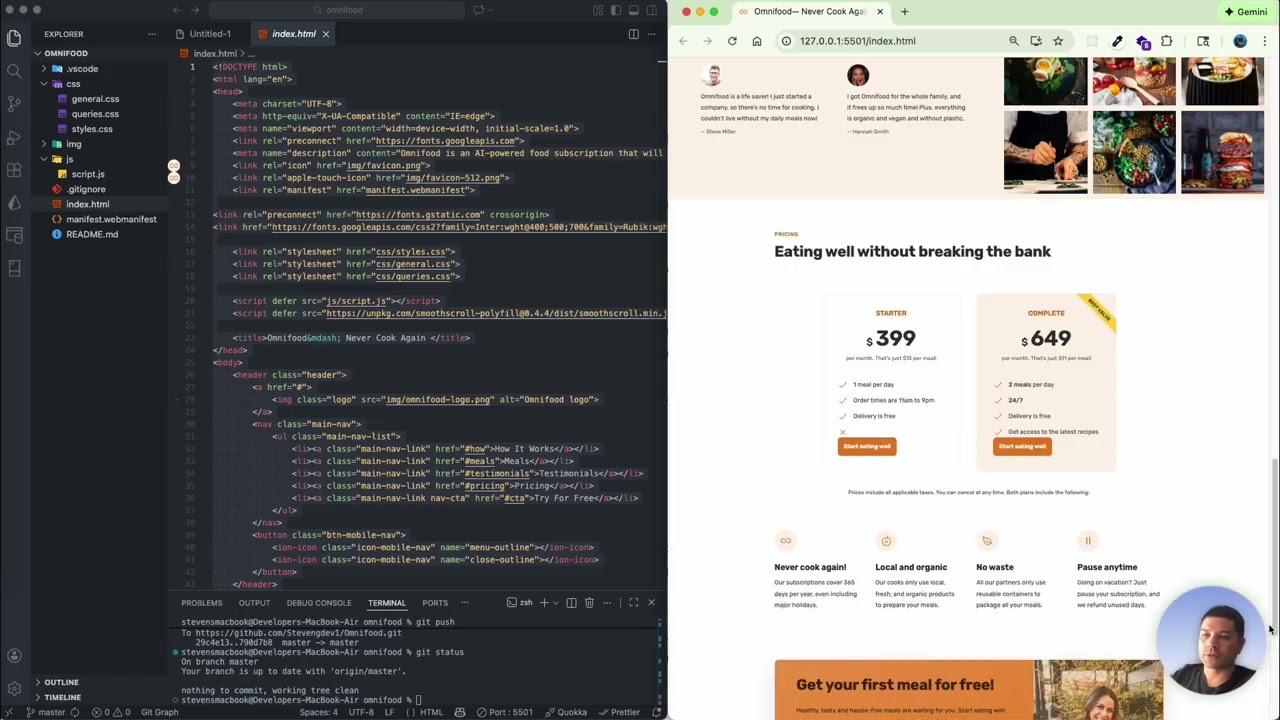Maximize the terminal panel size

point(633,603)
